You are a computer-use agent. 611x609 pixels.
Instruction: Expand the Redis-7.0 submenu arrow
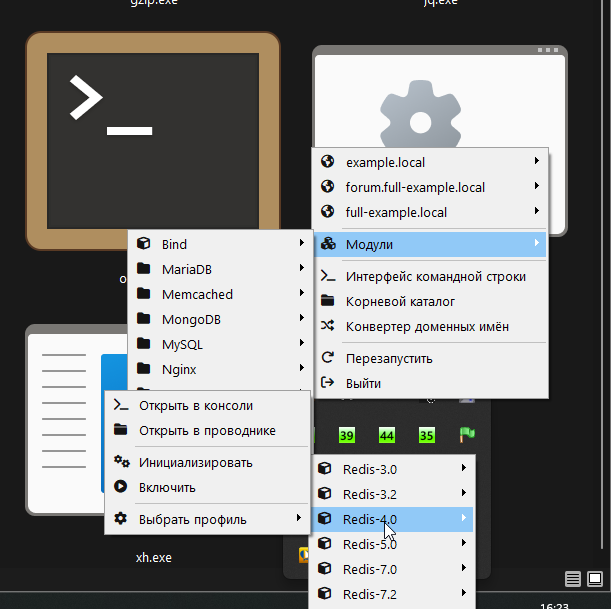click(x=462, y=569)
